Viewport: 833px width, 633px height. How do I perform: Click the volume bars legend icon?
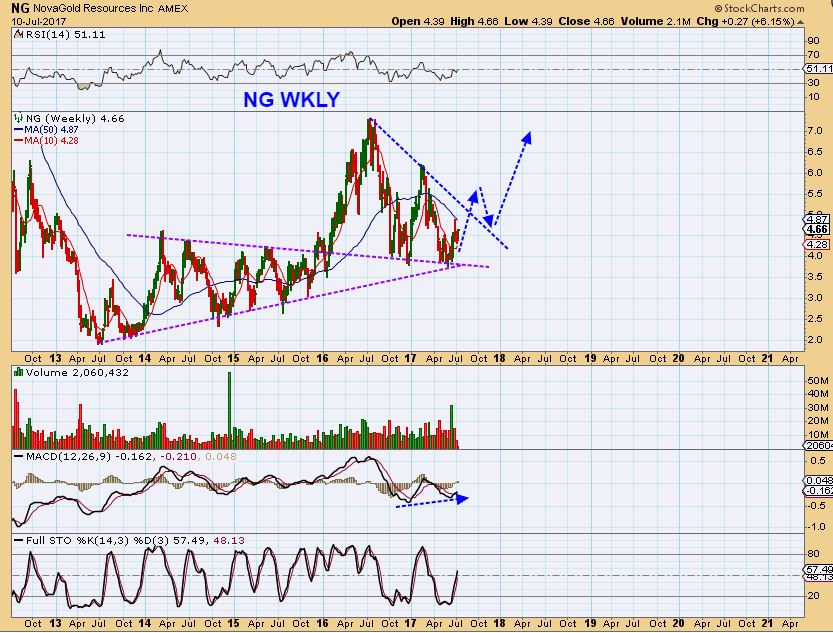pyautogui.click(x=19, y=372)
